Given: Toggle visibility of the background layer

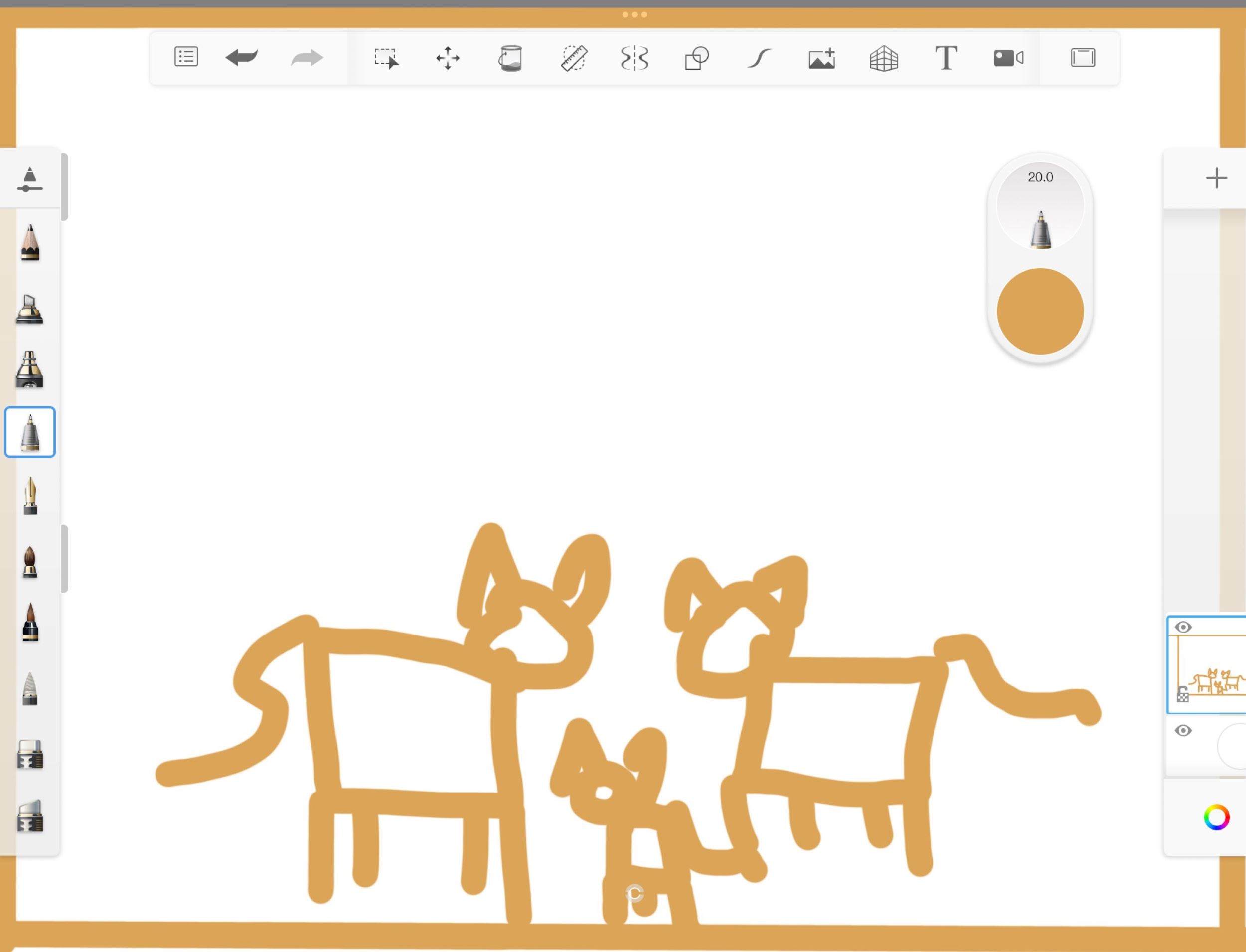Looking at the screenshot, I should coord(1183,730).
